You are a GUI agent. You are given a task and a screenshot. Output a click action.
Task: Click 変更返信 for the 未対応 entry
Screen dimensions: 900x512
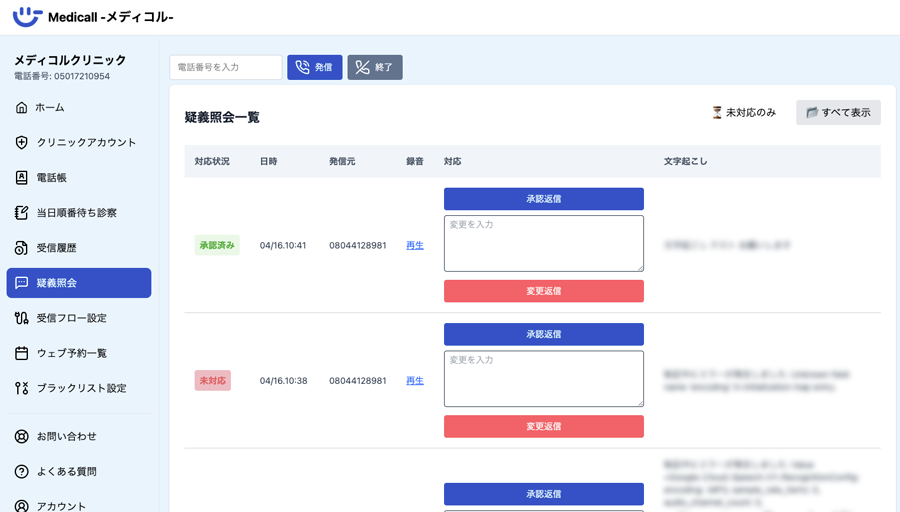click(x=543, y=426)
